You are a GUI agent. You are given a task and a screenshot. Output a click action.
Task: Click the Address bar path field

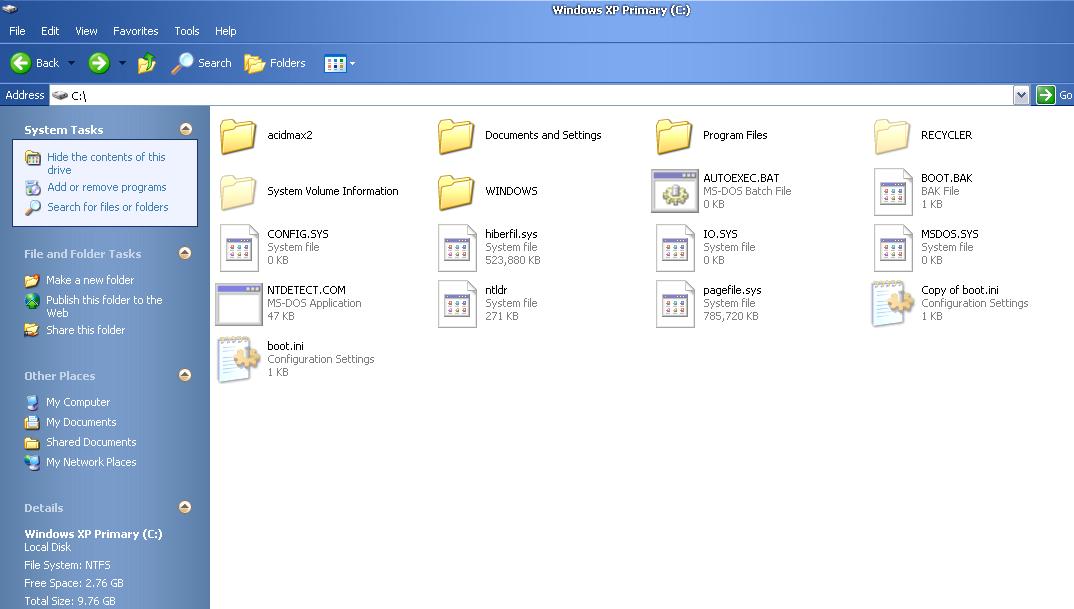click(532, 95)
